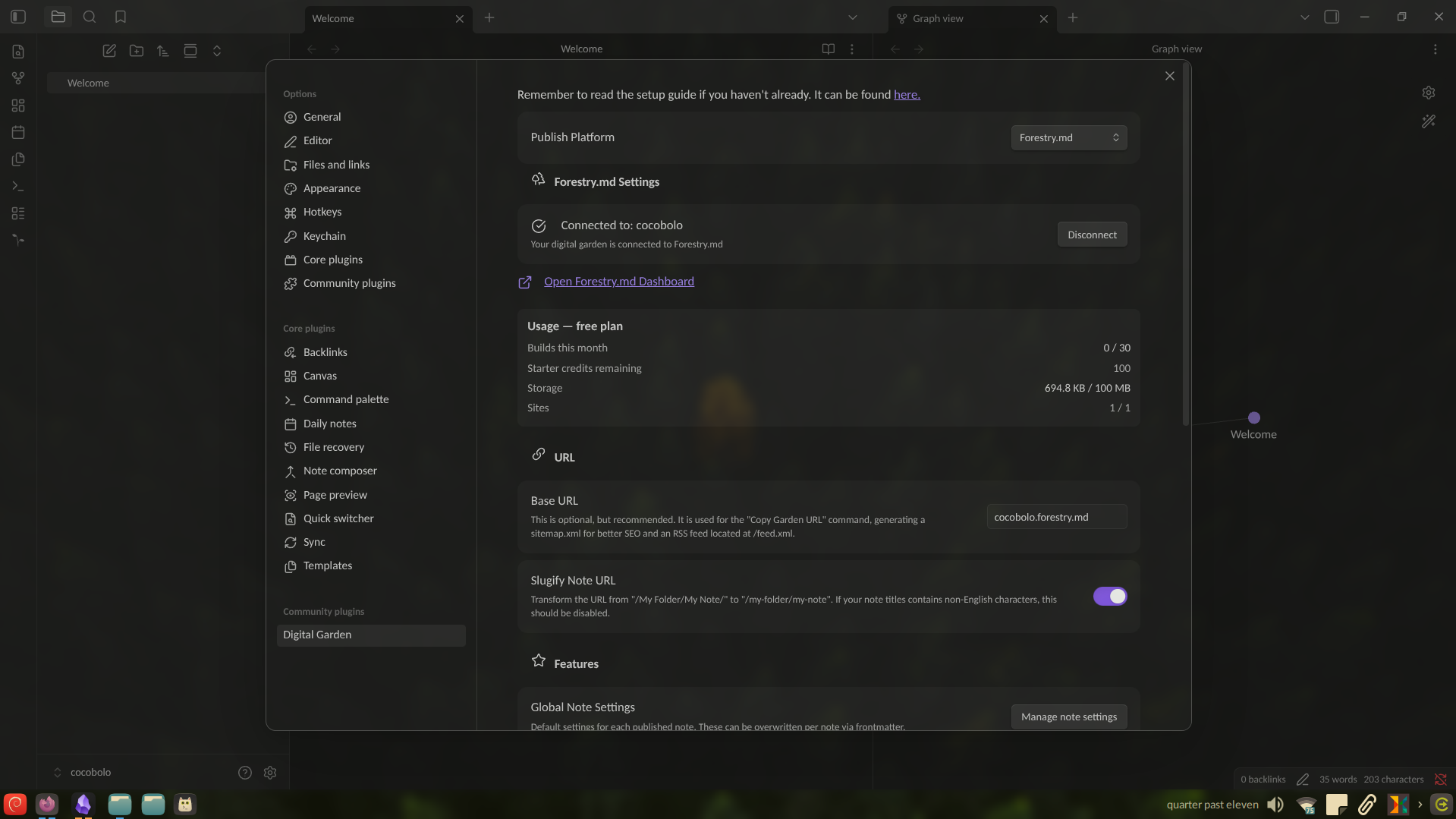Open the bookmarks icon
Image resolution: width=1456 pixels, height=819 pixels.
(x=121, y=17)
